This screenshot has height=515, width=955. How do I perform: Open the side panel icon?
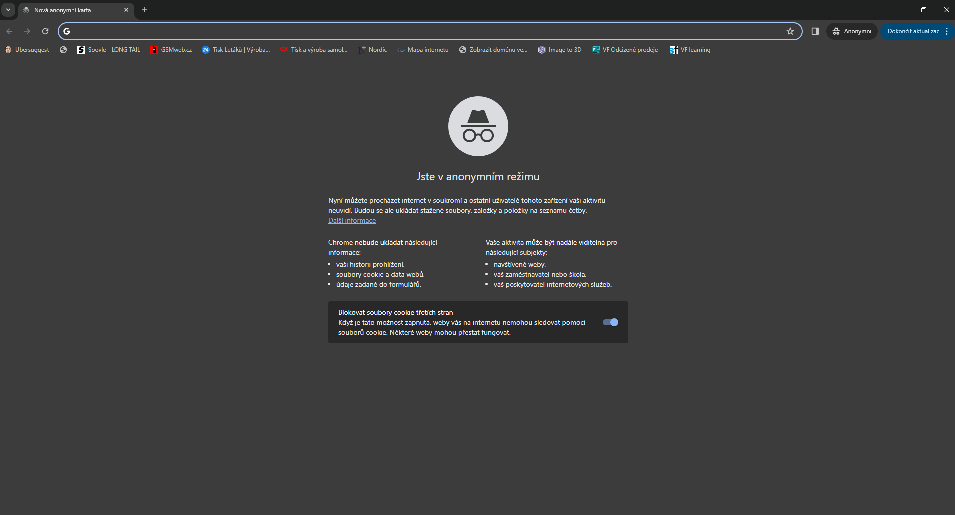[815, 31]
